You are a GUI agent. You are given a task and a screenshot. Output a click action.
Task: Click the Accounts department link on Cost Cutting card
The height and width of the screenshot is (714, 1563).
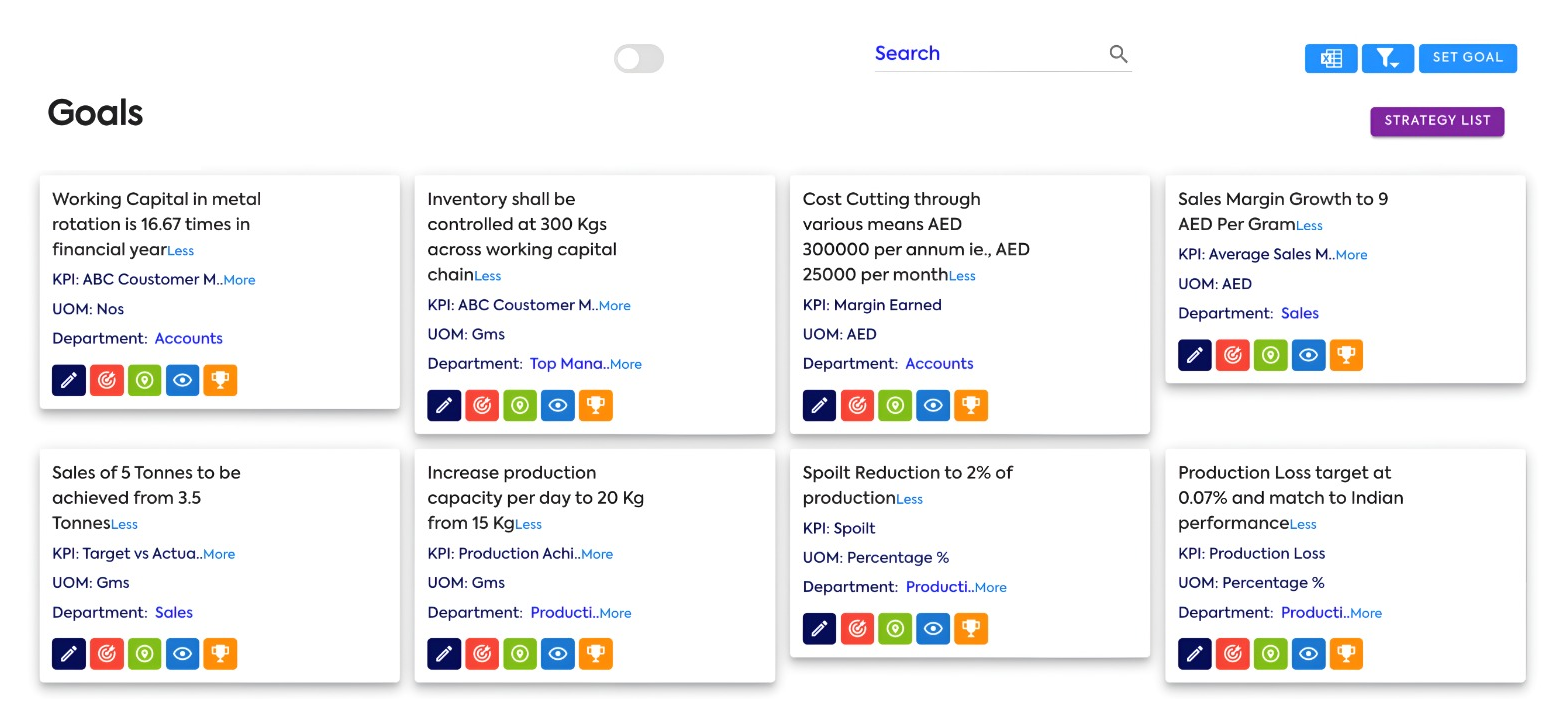939,364
